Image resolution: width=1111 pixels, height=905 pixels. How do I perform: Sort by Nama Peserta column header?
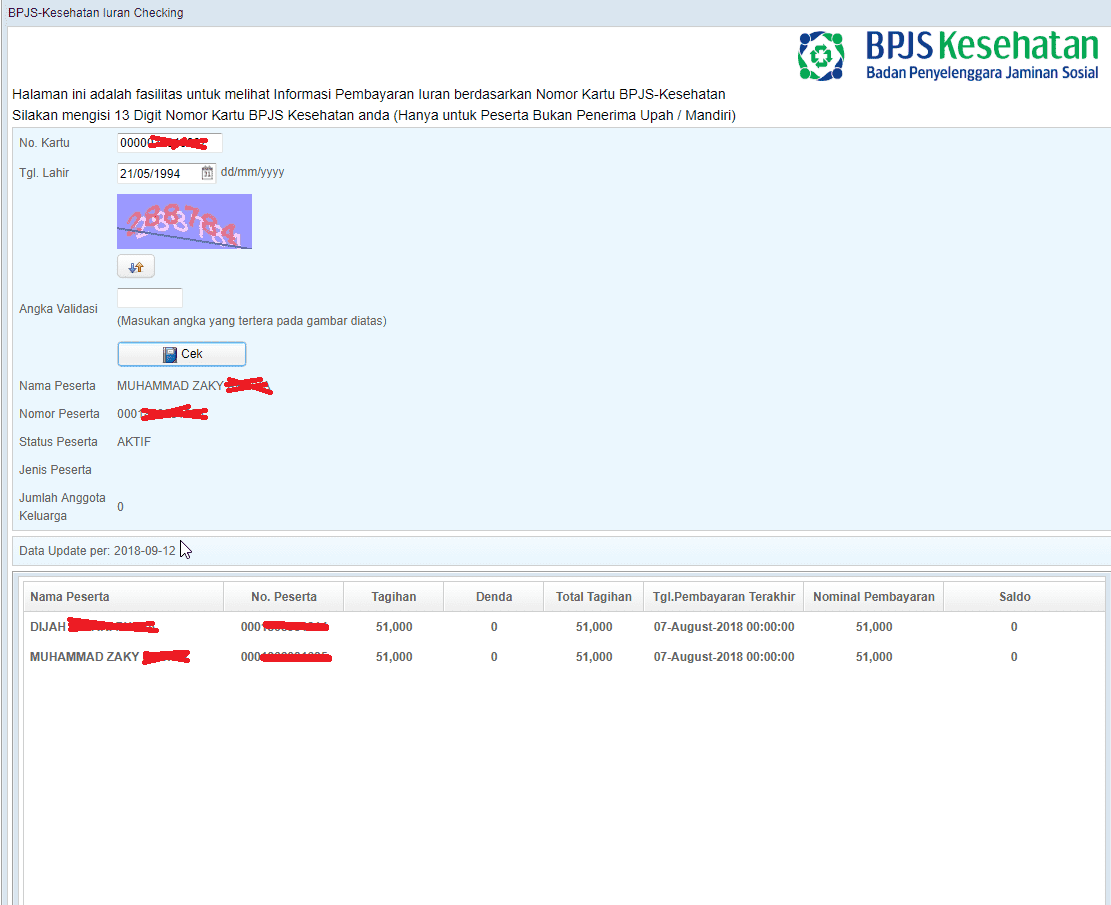coord(123,597)
